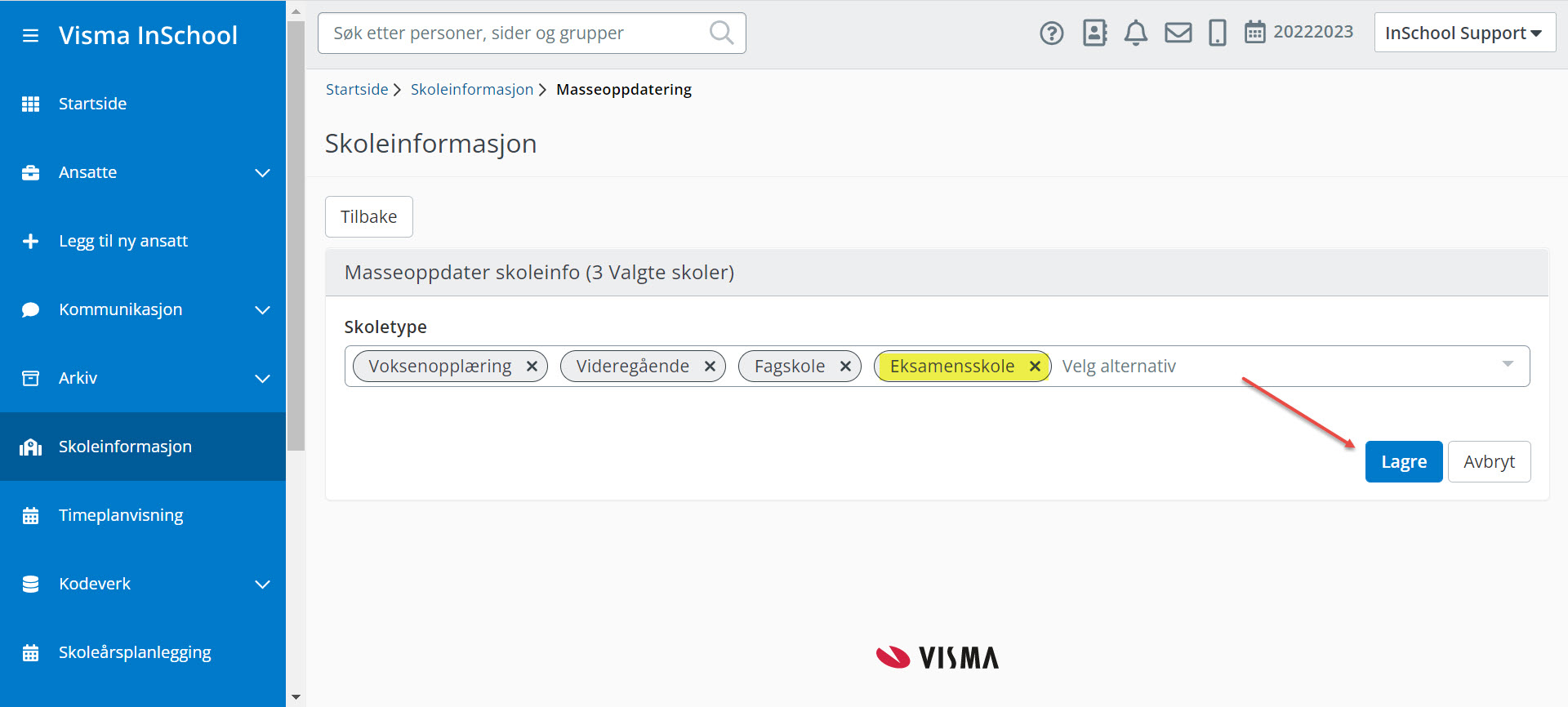
Task: Remove the Videregående tag
Action: click(x=710, y=367)
